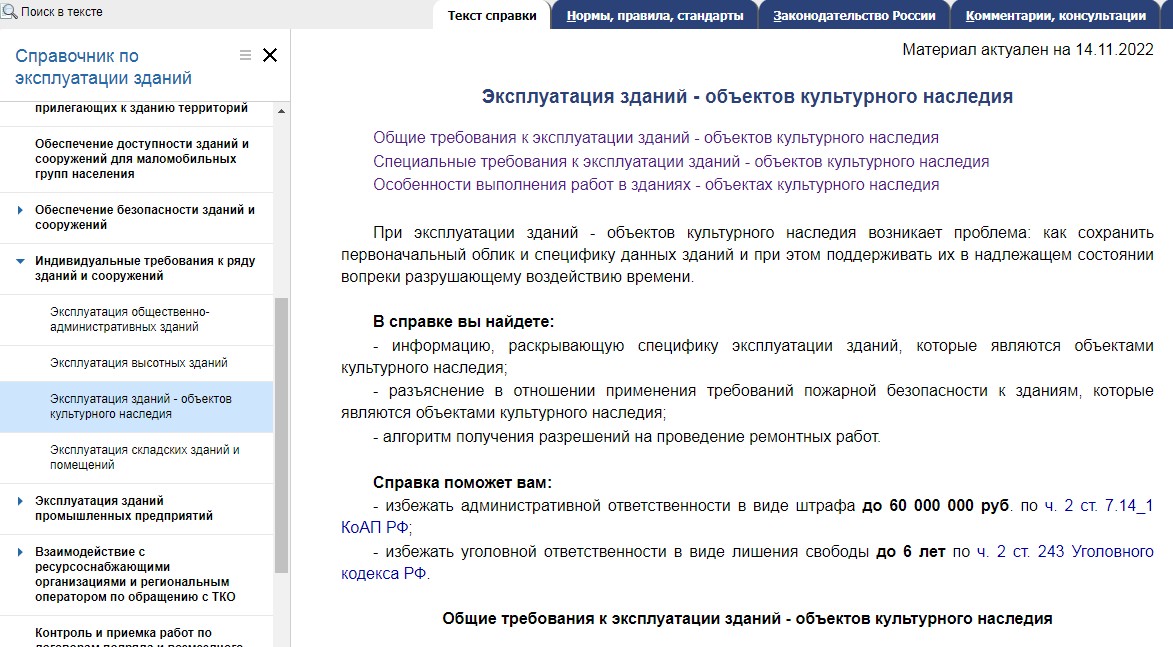This screenshot has width=1173, height=647.
Task: Follow link 'Специальные требования к эксплуатации зданий'
Action: pos(681,162)
